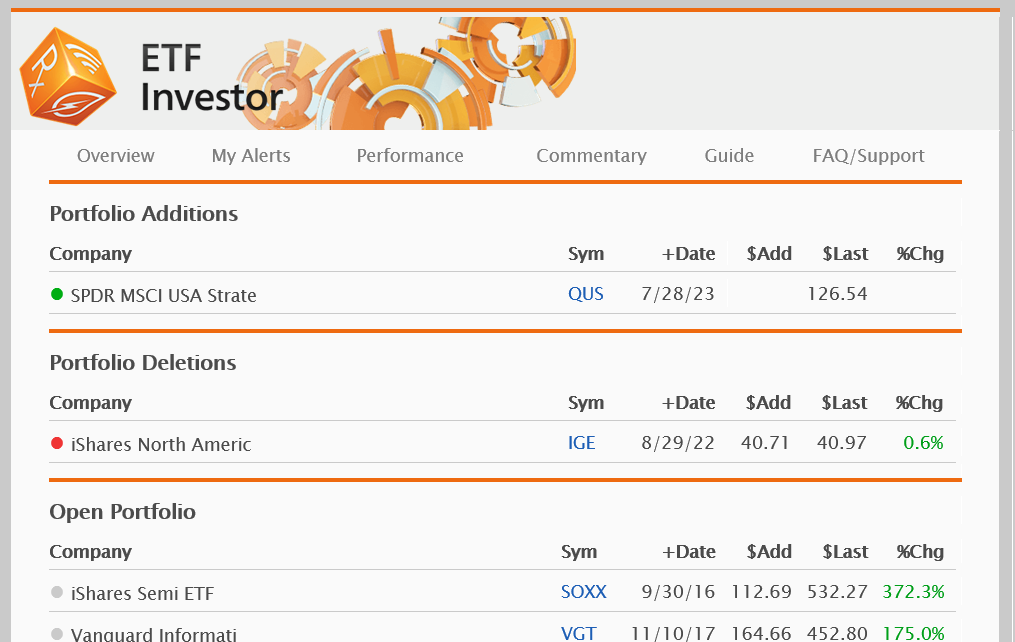The width and height of the screenshot is (1015, 642).
Task: Click the 175.0% change for VGT
Action: click(x=913, y=633)
